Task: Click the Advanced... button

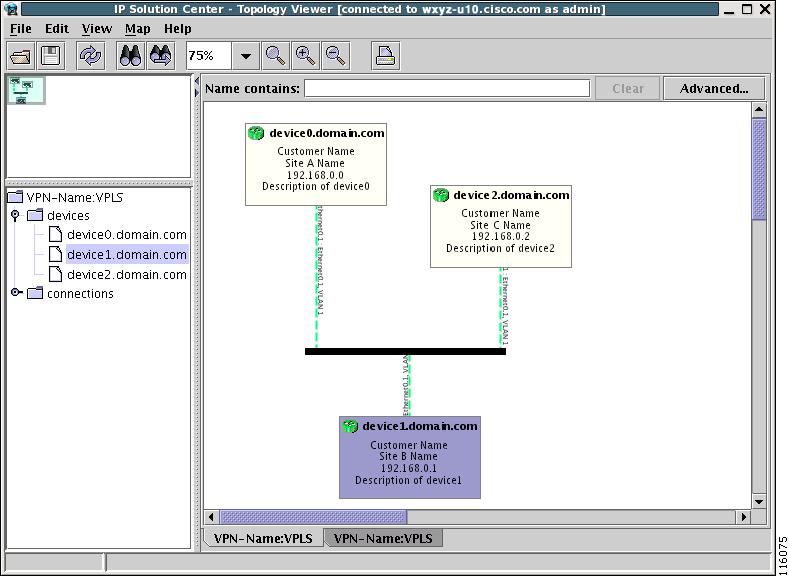Action: (x=714, y=89)
